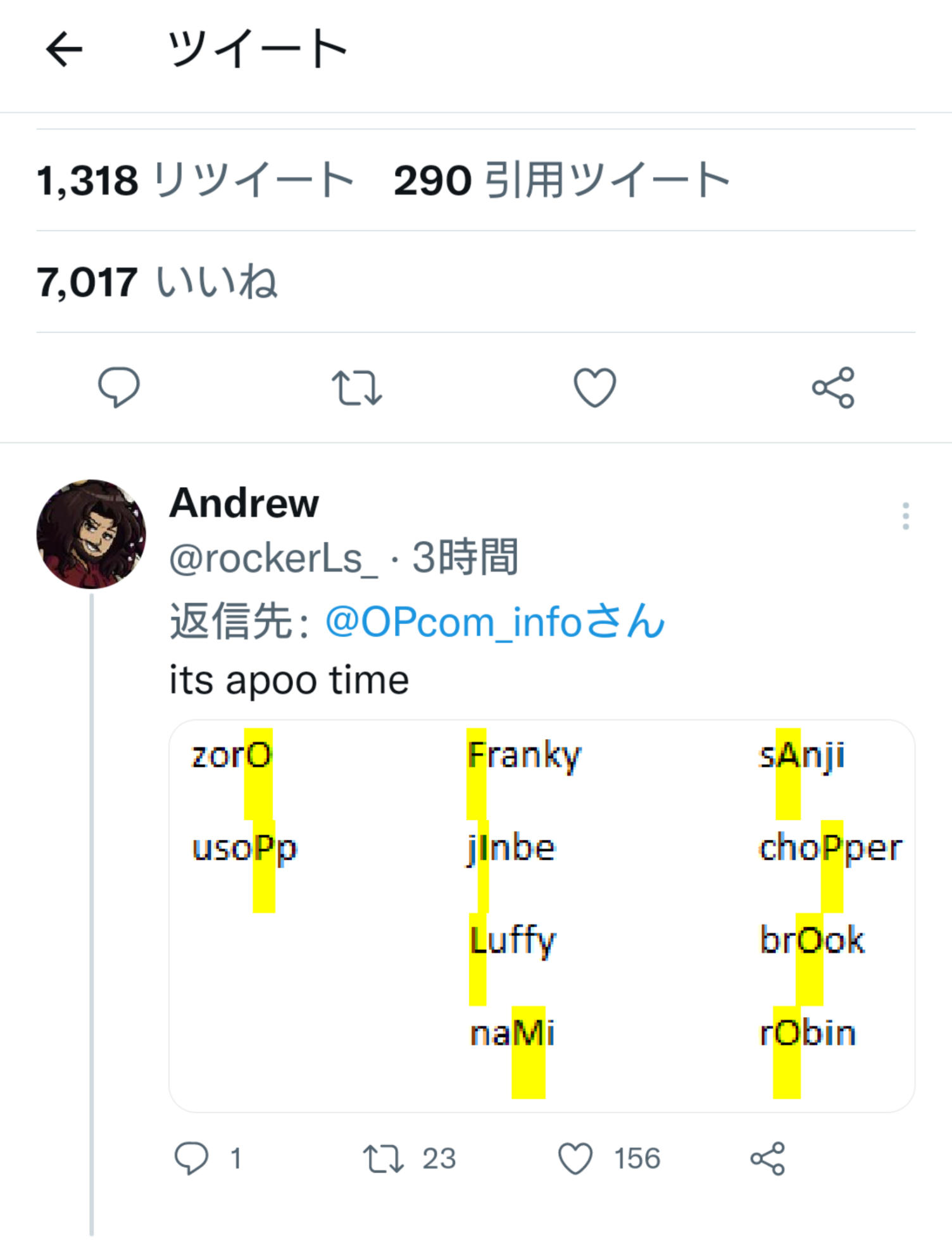
Task: Open the Andrew display name
Action: click(244, 503)
